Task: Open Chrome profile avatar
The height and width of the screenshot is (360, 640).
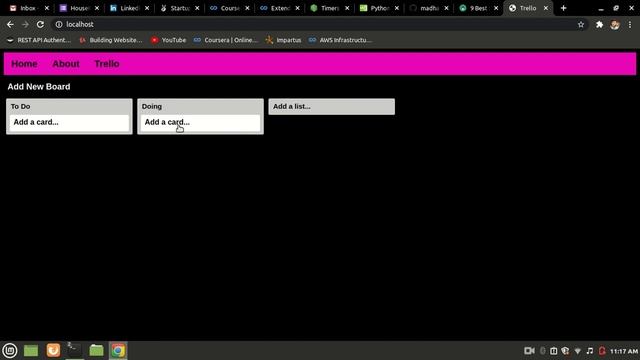Action: click(x=615, y=24)
